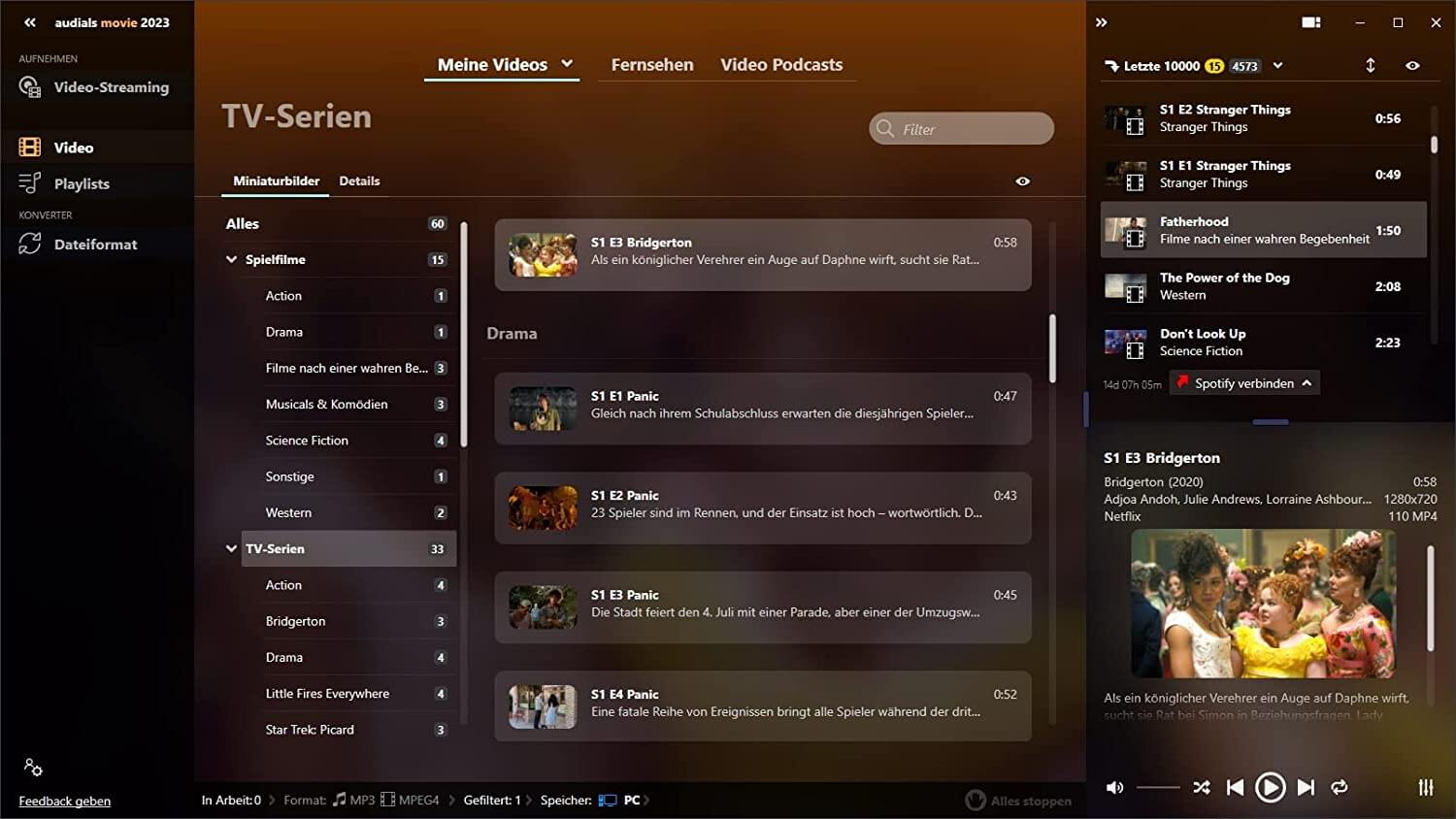Mute the player volume speaker icon
Screen dimensions: 1456x819
1115,788
